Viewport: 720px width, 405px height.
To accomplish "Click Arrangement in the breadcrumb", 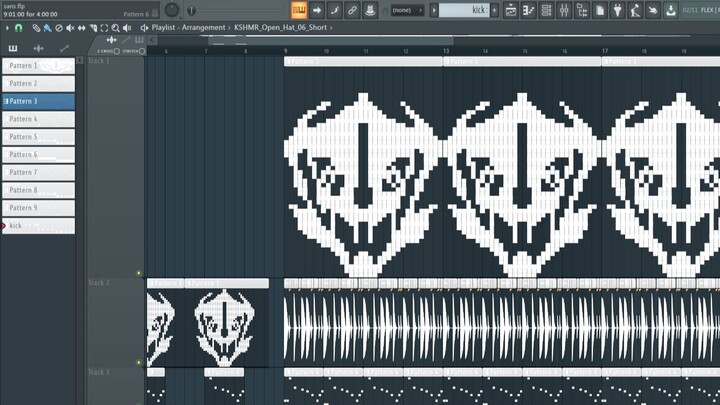I will click(203, 28).
